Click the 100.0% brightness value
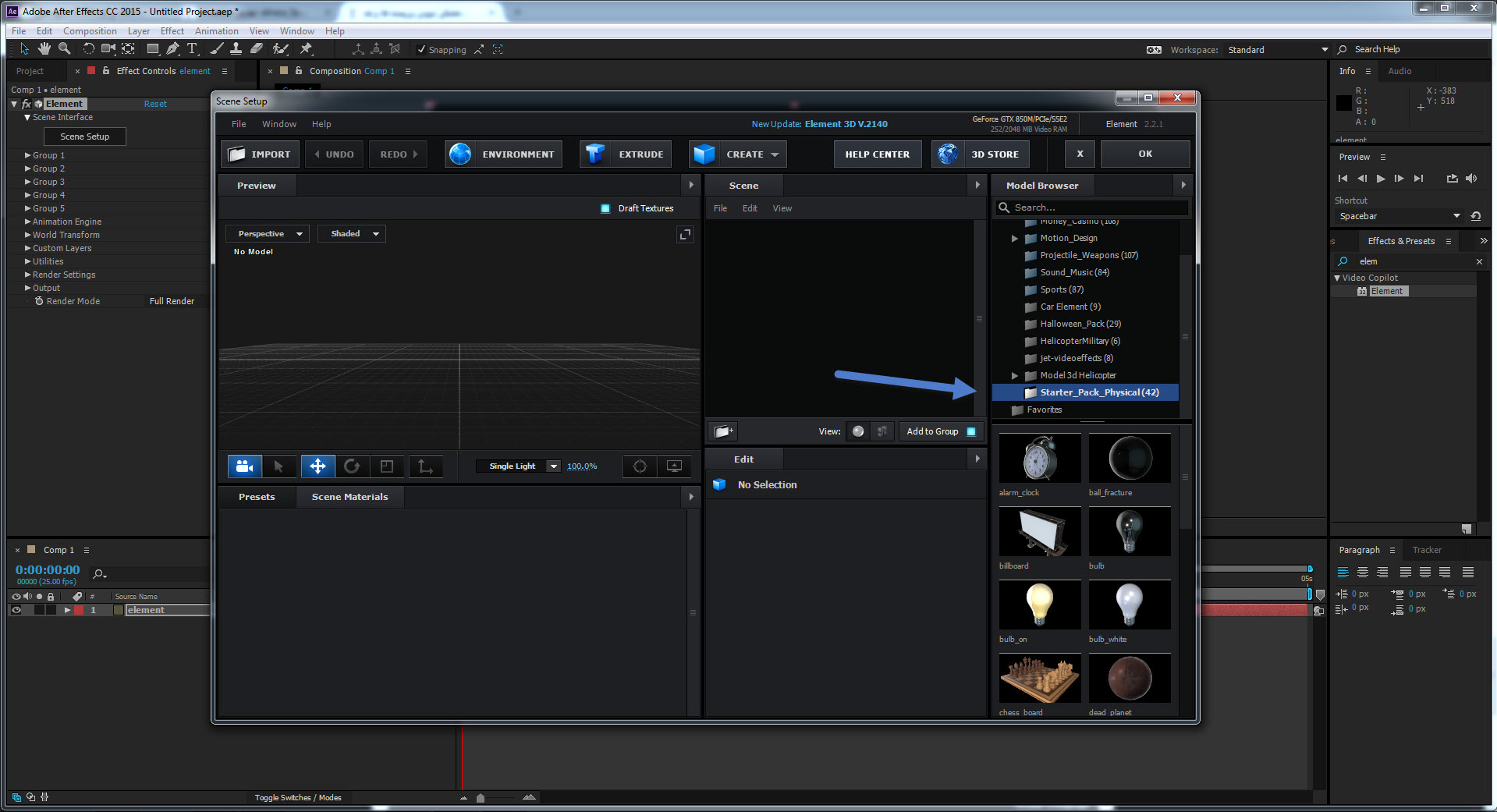Screen dimensions: 1497x812 coord(582,466)
